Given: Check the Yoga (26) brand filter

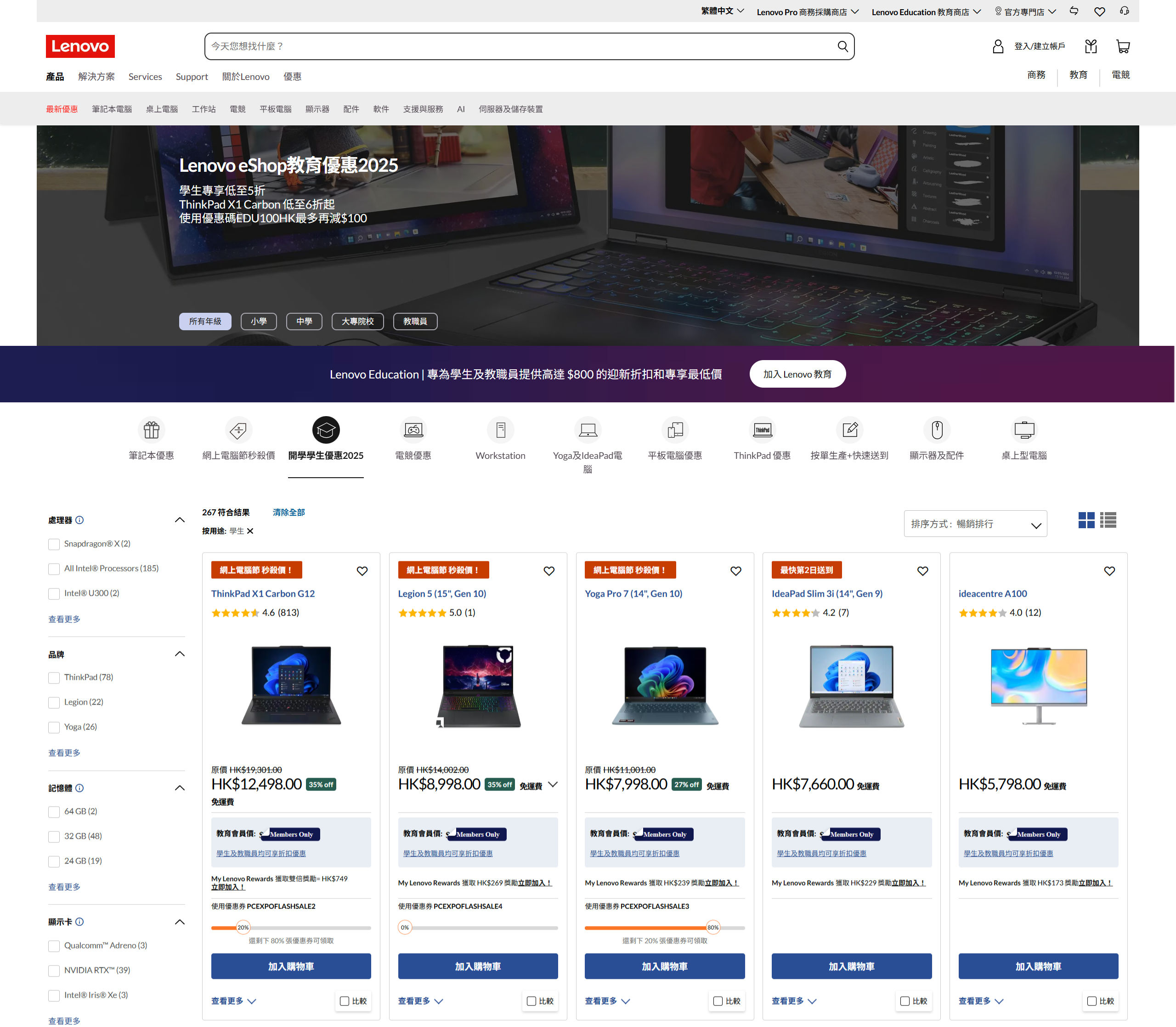Looking at the screenshot, I should click(54, 727).
